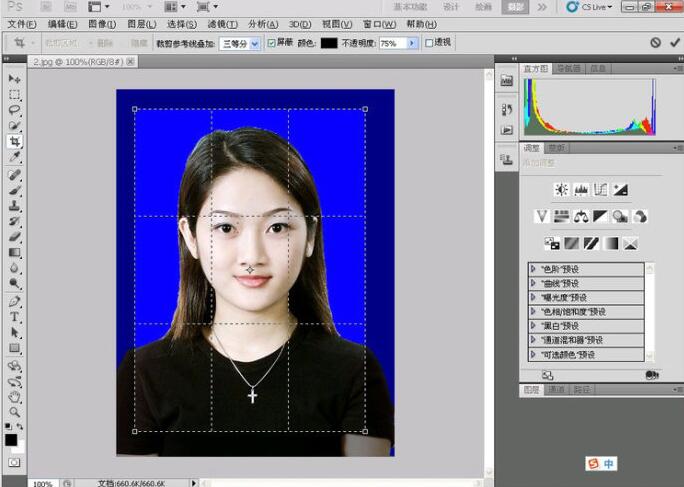684x487 pixels.
Task: Select the Lasso tool
Action: pyautogui.click(x=15, y=110)
